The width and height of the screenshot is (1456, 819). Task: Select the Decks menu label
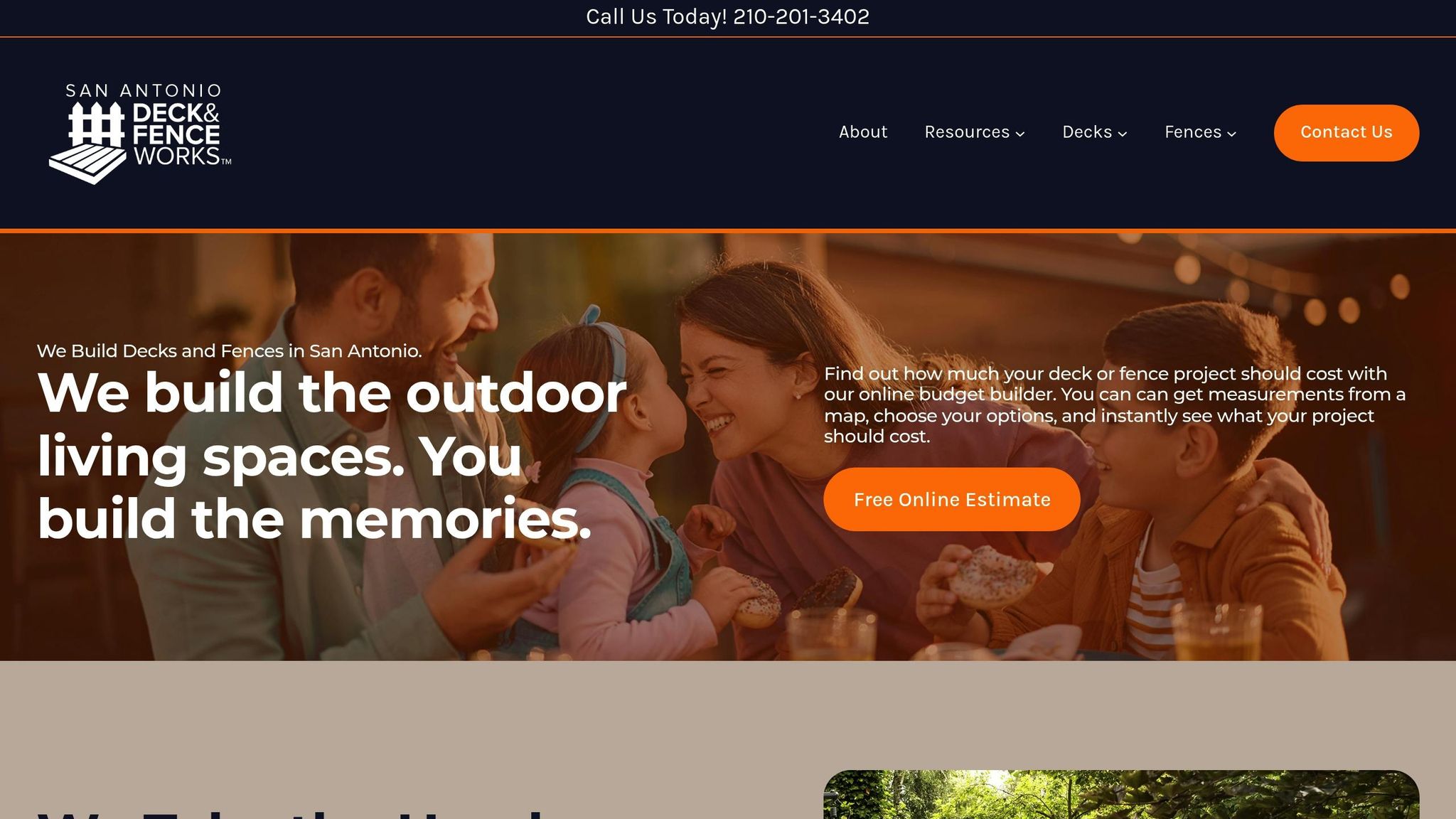pos(1087,132)
